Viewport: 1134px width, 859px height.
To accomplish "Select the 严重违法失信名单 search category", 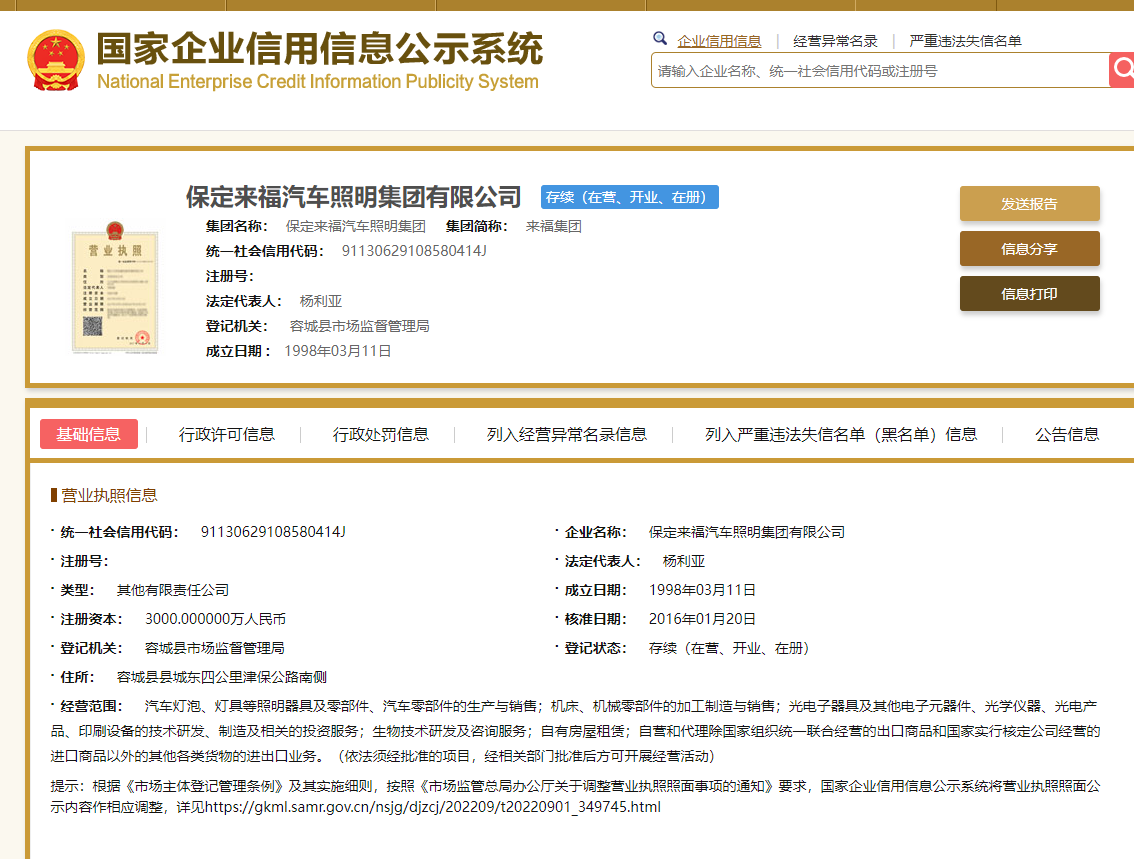I will 965,41.
